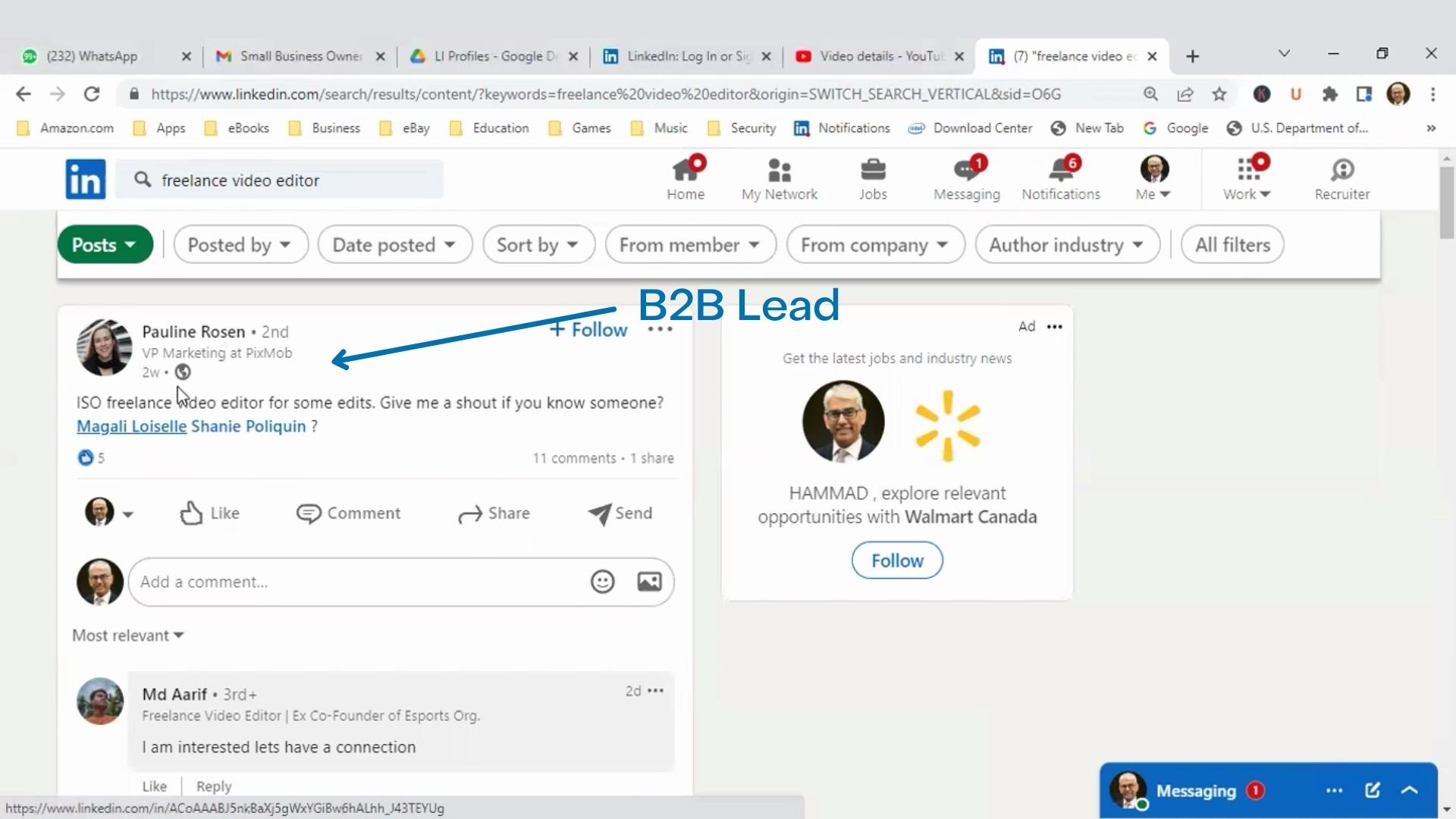
Task: Open a new browser tab
Action: [1192, 56]
